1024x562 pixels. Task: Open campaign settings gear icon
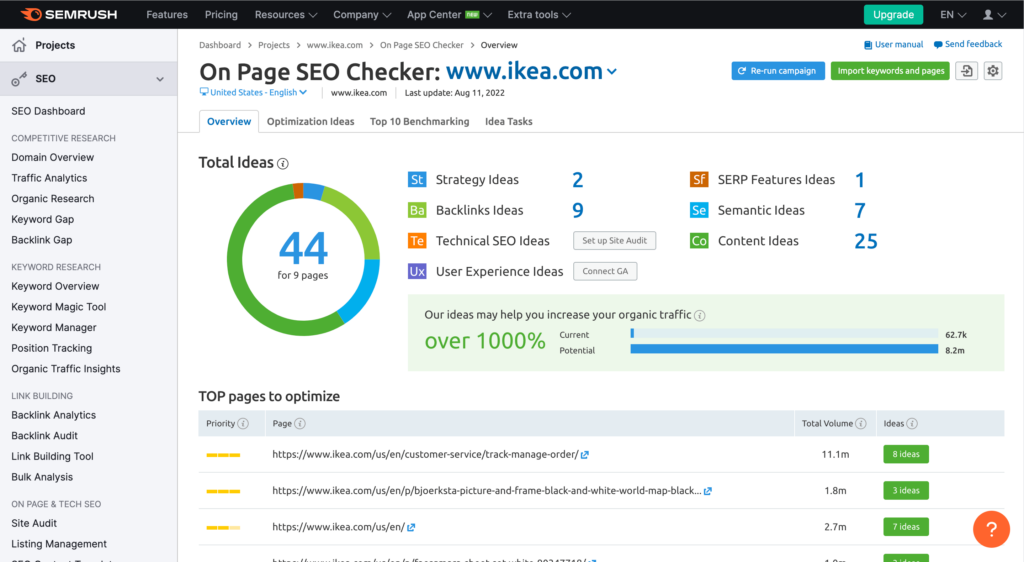tap(993, 70)
